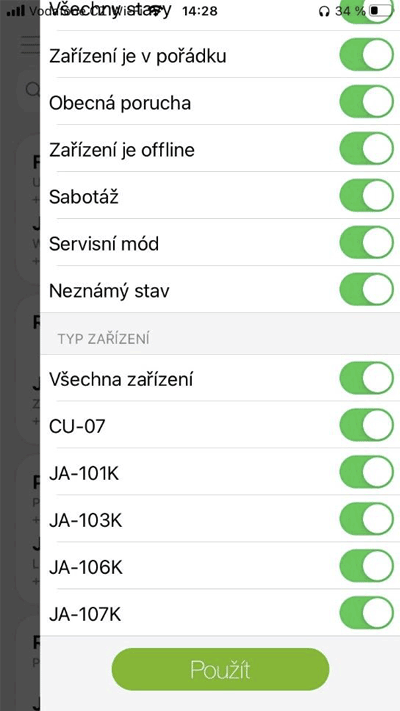
Task: Tap the dimmed hamburger menu icon
Action: point(30,46)
